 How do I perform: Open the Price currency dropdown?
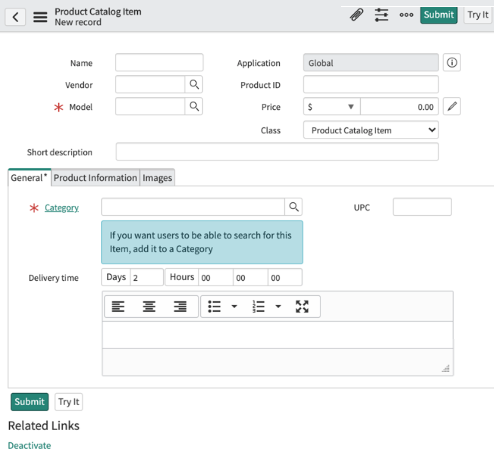click(332, 107)
